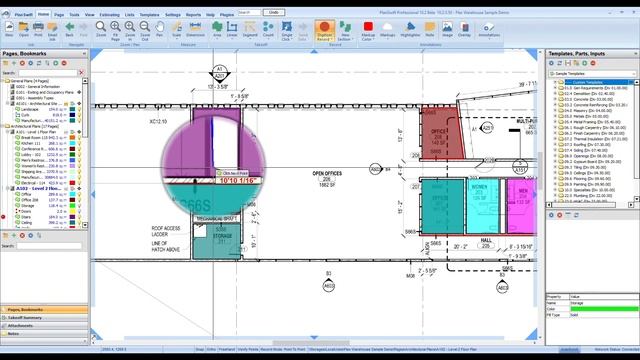Open the Page ribbon tab
Viewport: 640px width, 360px height.
[59, 15]
